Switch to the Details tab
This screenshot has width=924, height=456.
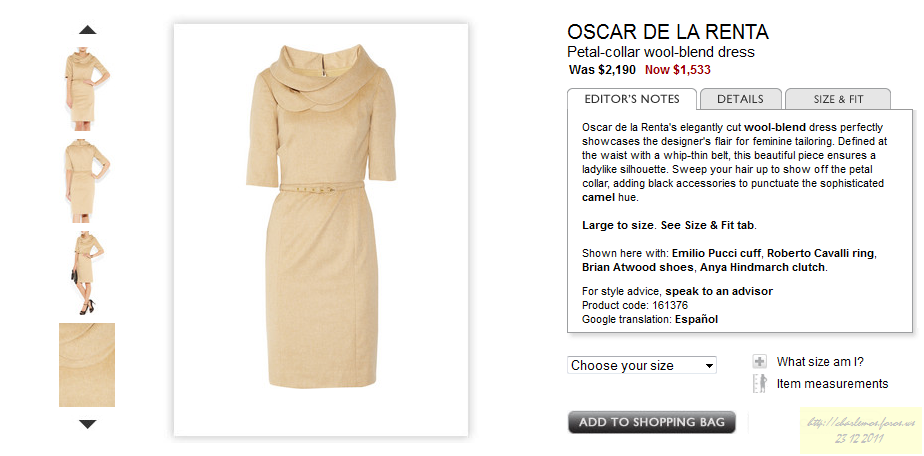[x=740, y=99]
